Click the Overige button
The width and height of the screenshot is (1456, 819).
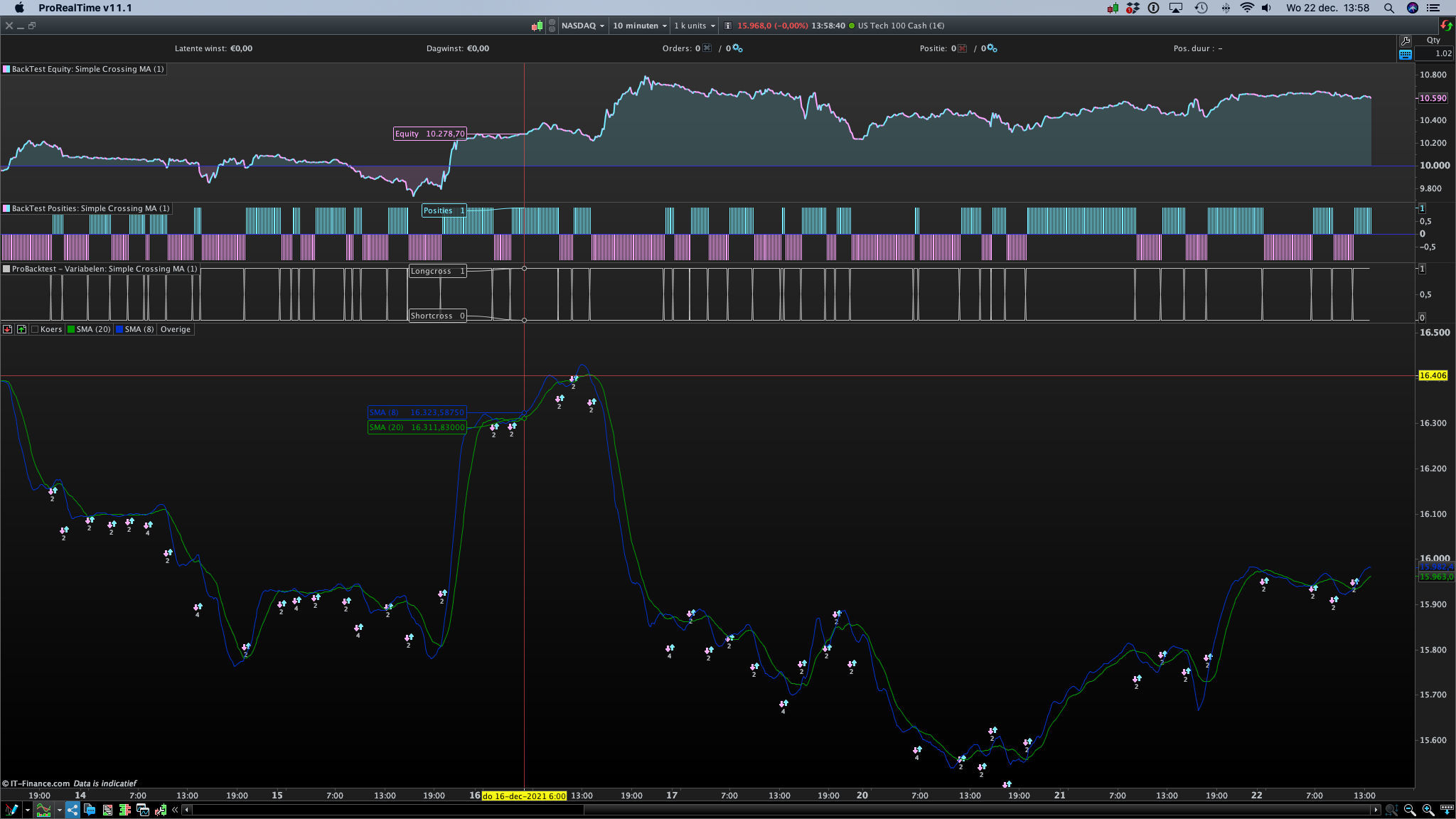[x=176, y=329]
